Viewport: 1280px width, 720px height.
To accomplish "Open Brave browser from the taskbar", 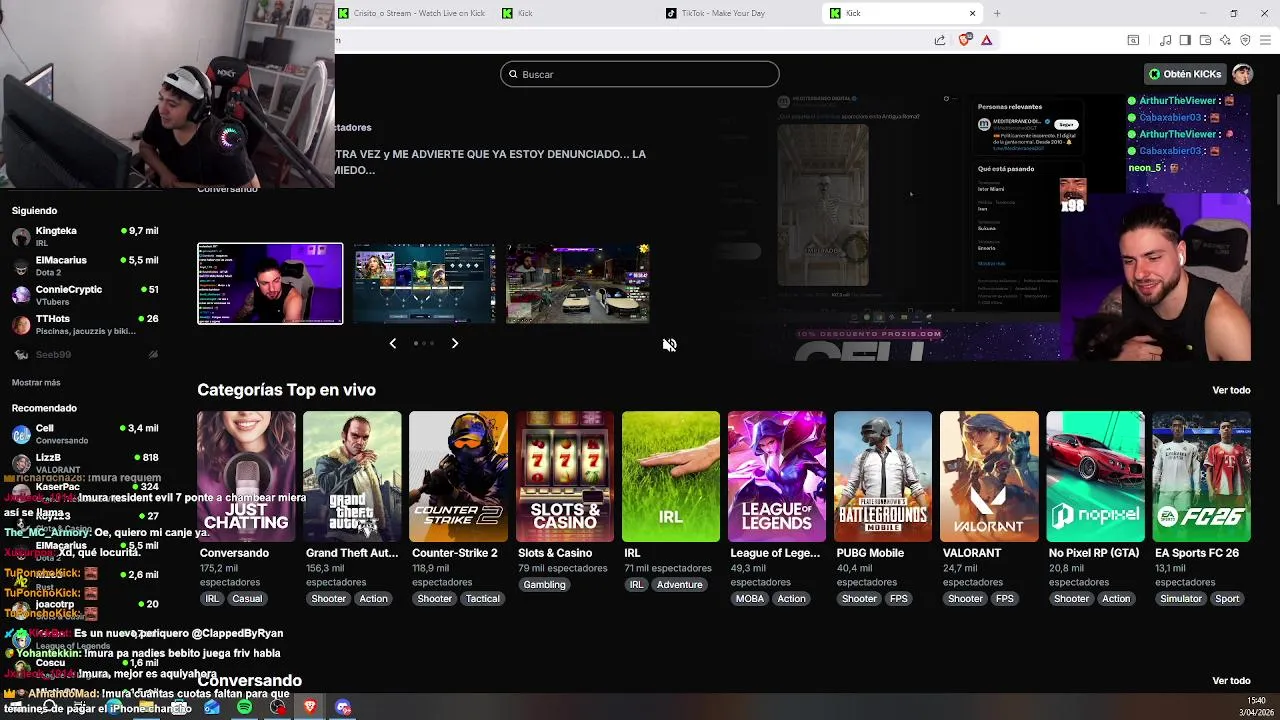I will coord(310,707).
